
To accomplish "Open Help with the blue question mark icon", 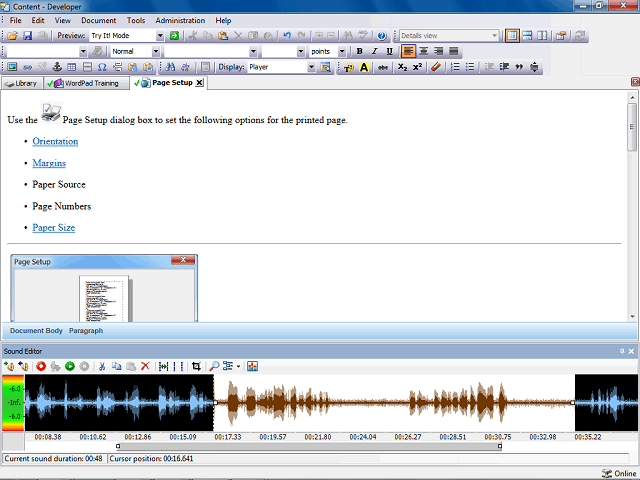I will [382, 36].
